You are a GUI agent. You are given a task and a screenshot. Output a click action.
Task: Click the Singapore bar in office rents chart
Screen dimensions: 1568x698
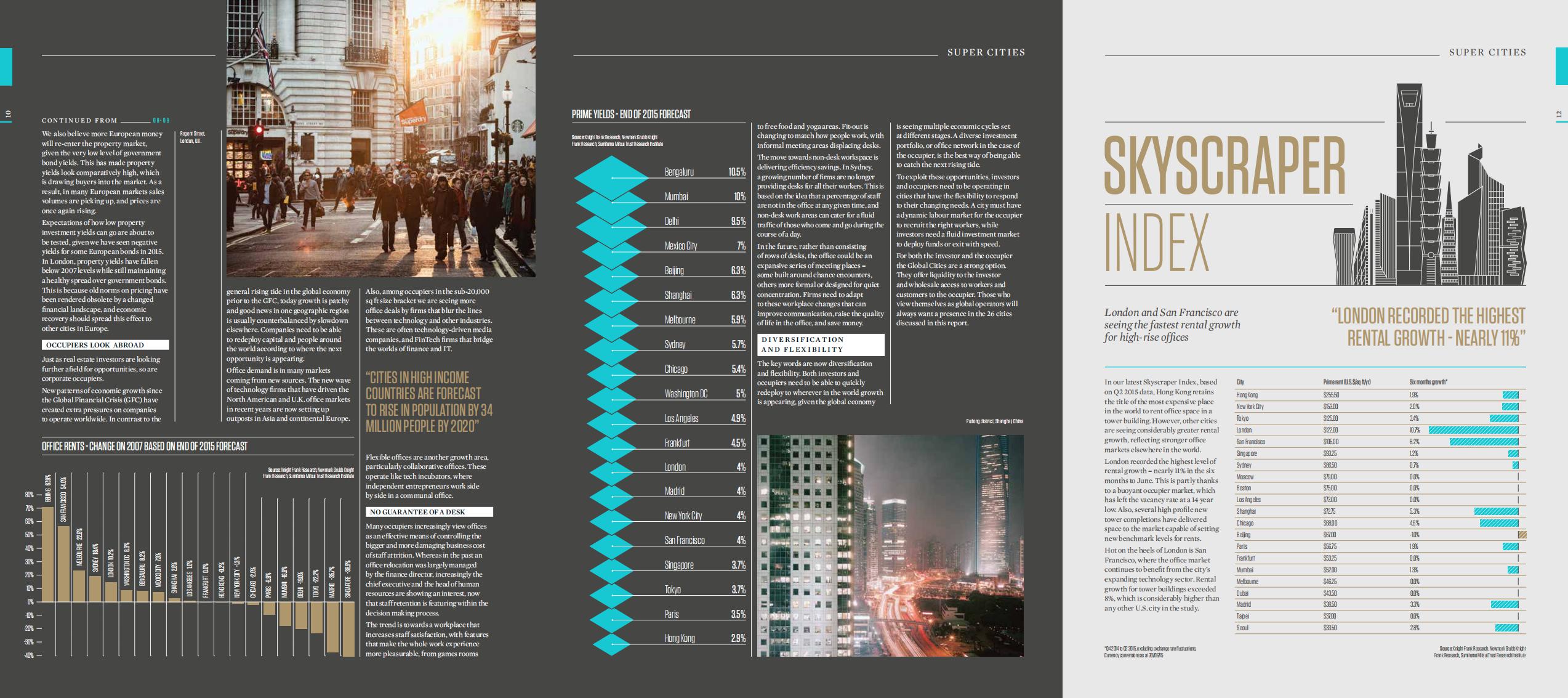(x=348, y=628)
